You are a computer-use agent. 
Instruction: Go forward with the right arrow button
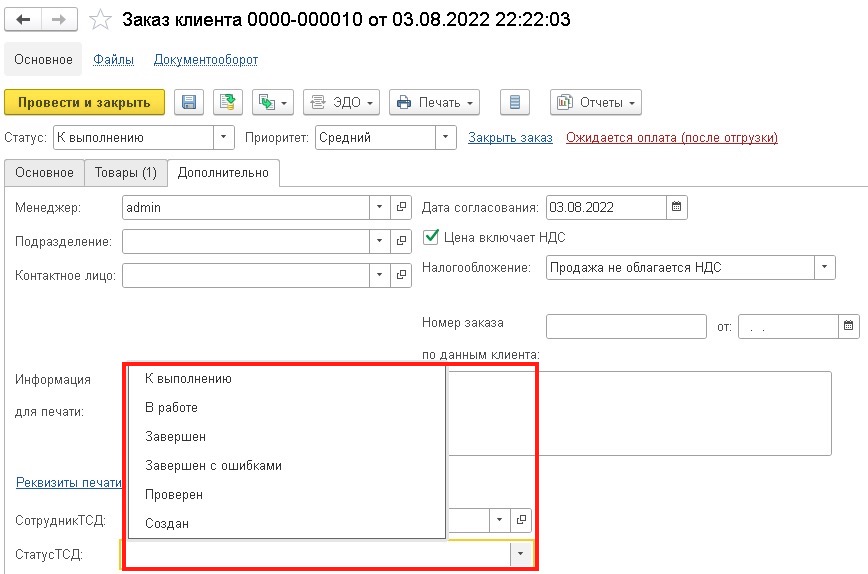(x=59, y=20)
